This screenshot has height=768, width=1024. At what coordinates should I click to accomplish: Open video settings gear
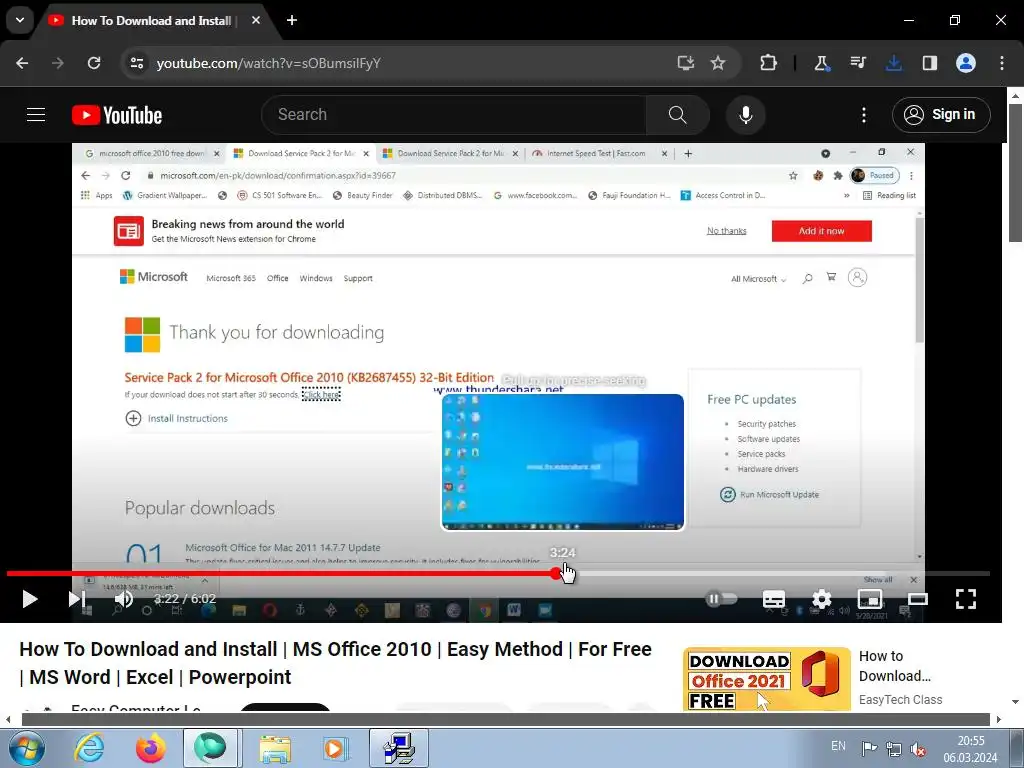click(x=822, y=599)
